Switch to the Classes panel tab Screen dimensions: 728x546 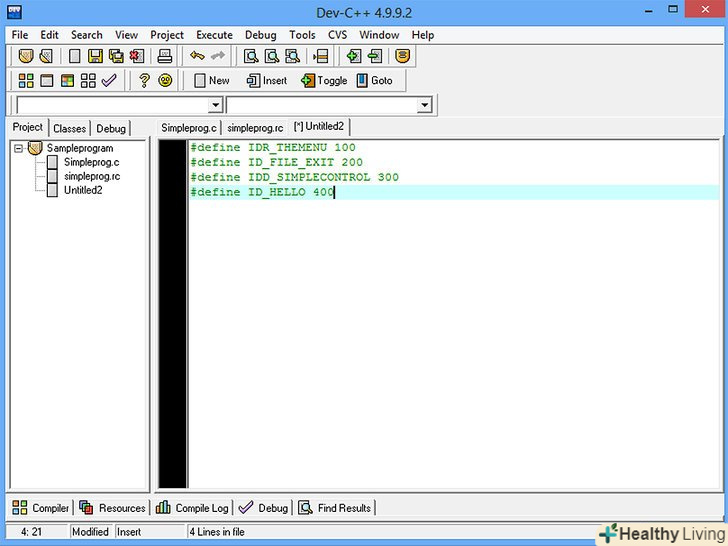click(x=70, y=128)
